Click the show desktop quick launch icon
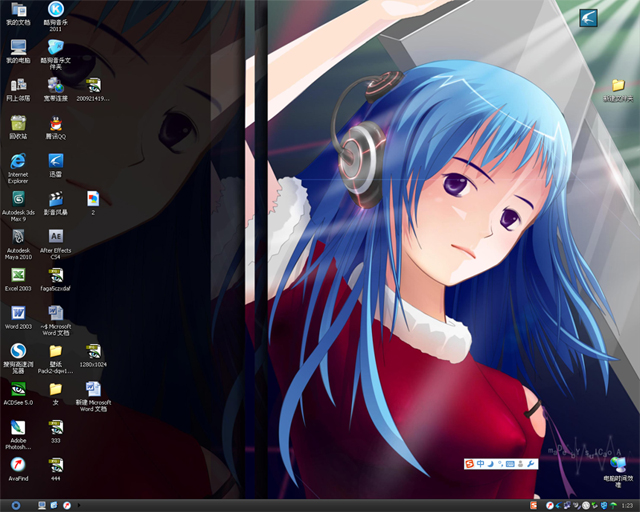Screen dimensions: 640x512 pyautogui.click(x=42, y=505)
